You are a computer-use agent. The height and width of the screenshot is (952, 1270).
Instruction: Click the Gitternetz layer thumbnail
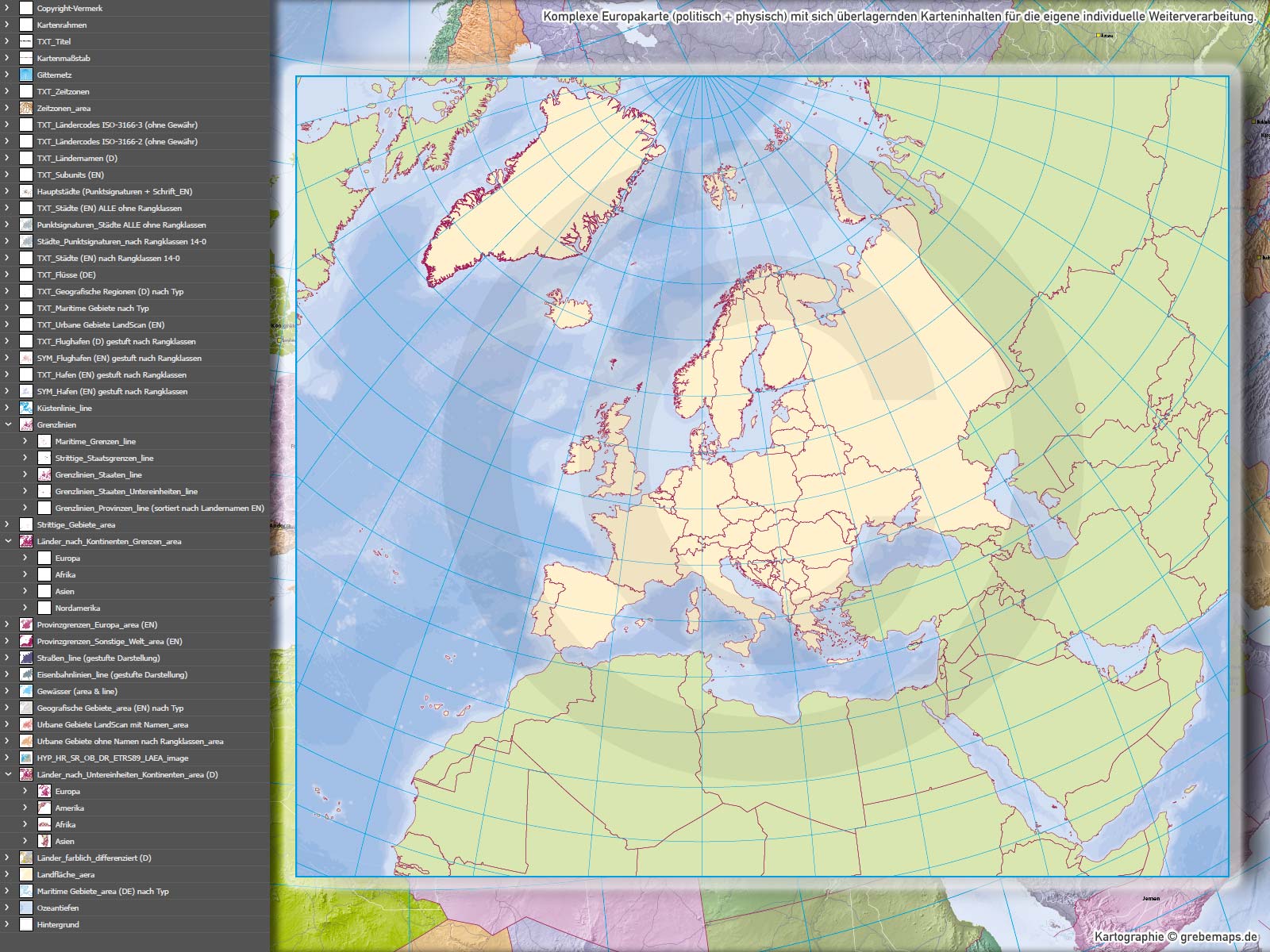[26, 75]
